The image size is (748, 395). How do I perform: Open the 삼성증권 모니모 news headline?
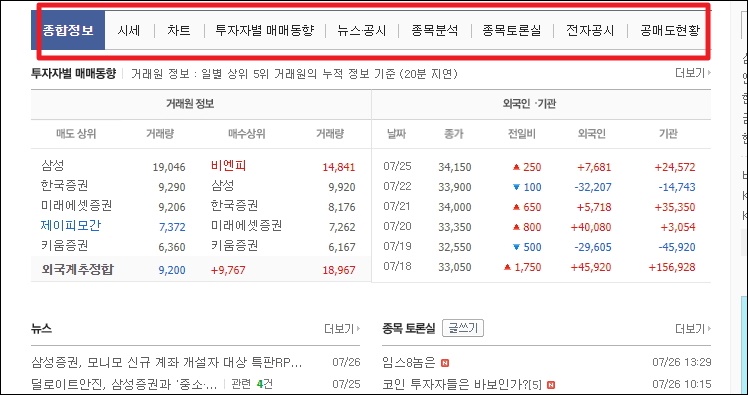pyautogui.click(x=166, y=363)
